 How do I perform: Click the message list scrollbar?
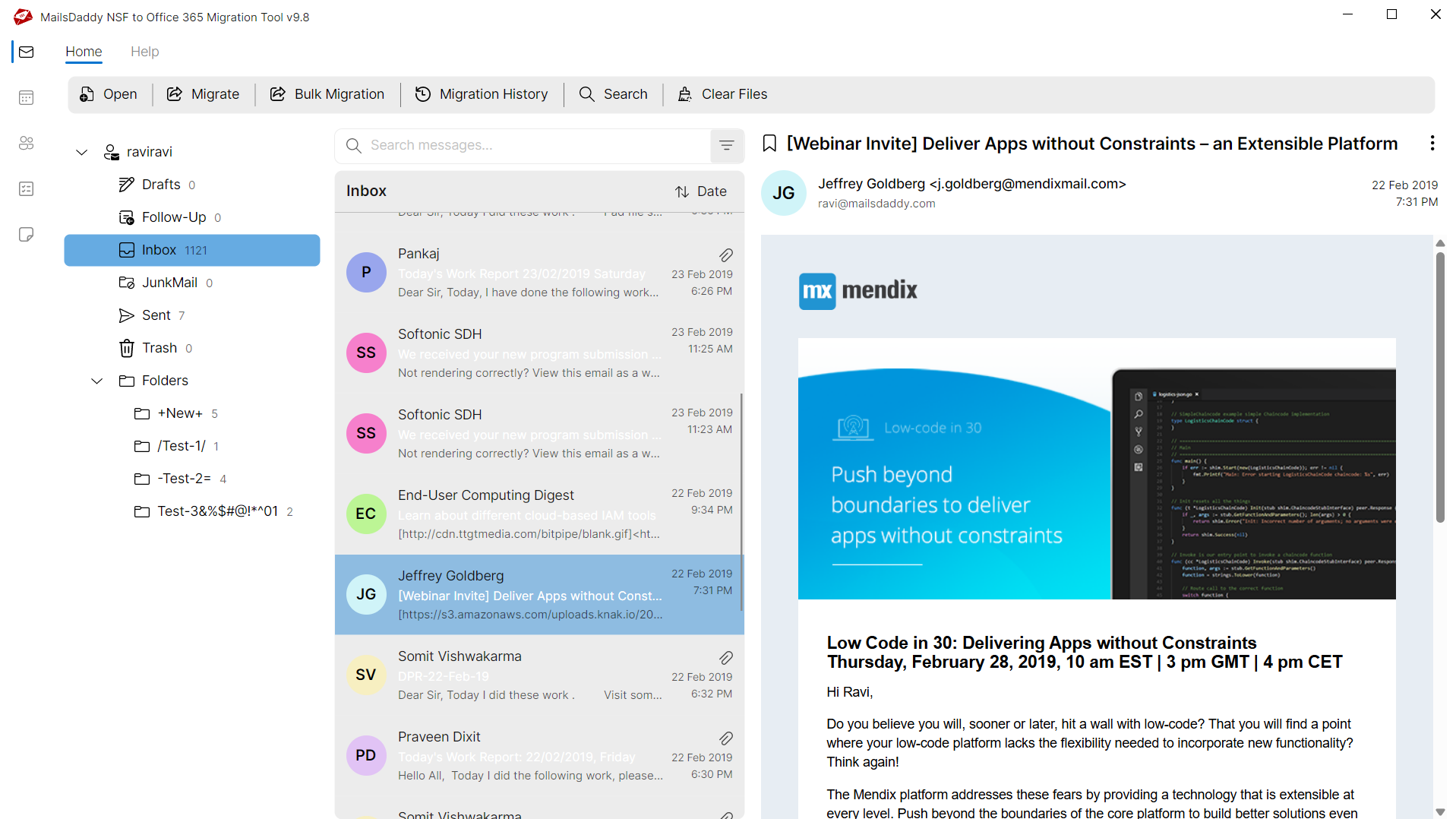741,501
